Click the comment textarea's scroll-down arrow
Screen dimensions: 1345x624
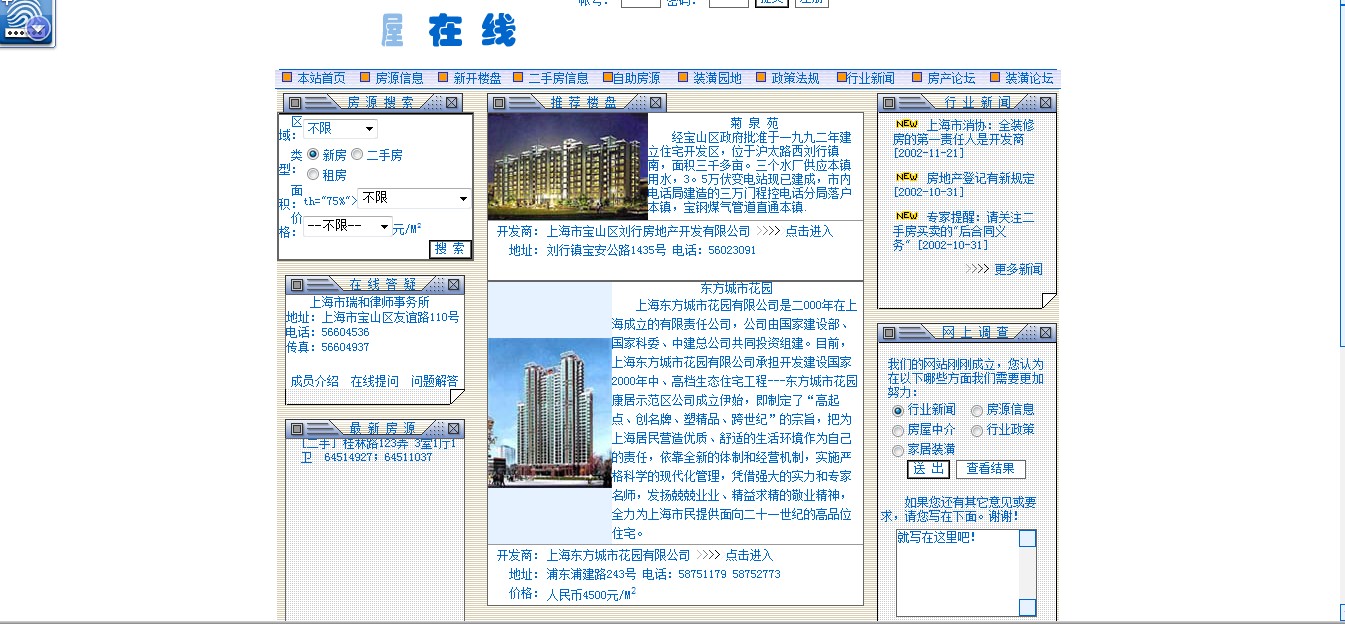(x=1027, y=607)
